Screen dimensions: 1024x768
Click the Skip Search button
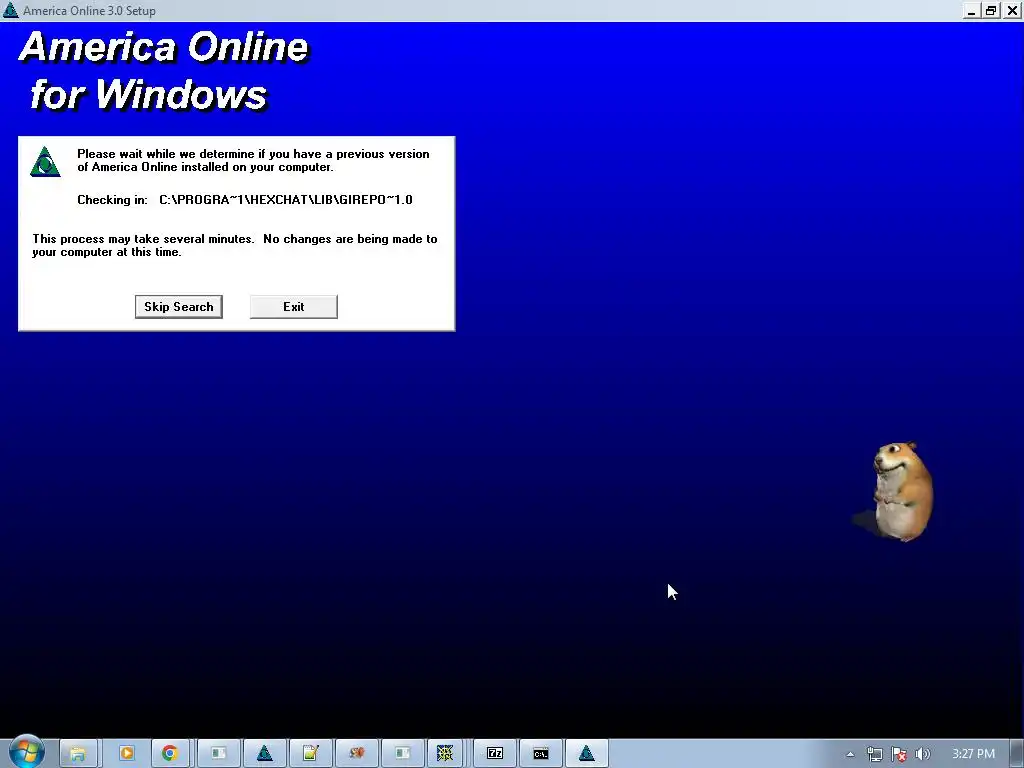(x=178, y=307)
